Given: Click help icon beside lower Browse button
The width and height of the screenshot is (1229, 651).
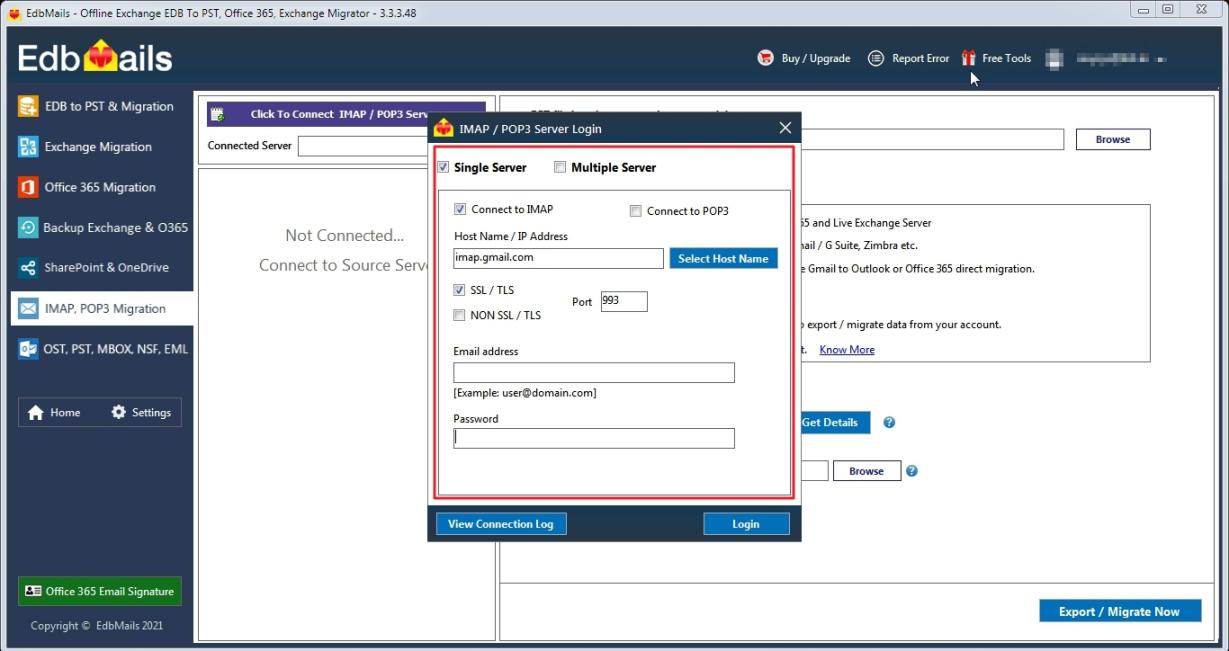Looking at the screenshot, I should 912,471.
